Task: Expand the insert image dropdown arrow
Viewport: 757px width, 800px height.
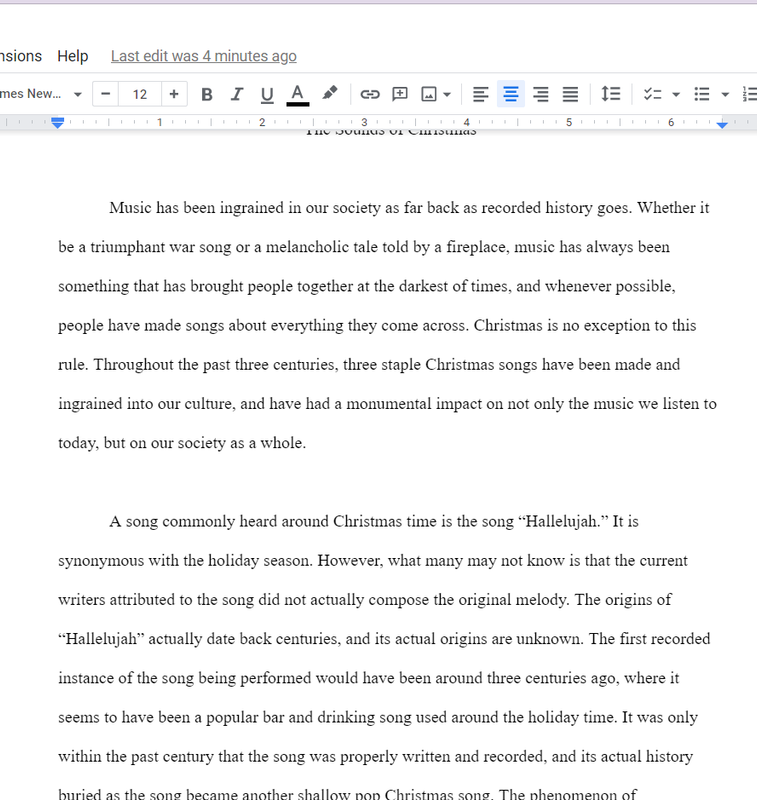Action: [447, 94]
